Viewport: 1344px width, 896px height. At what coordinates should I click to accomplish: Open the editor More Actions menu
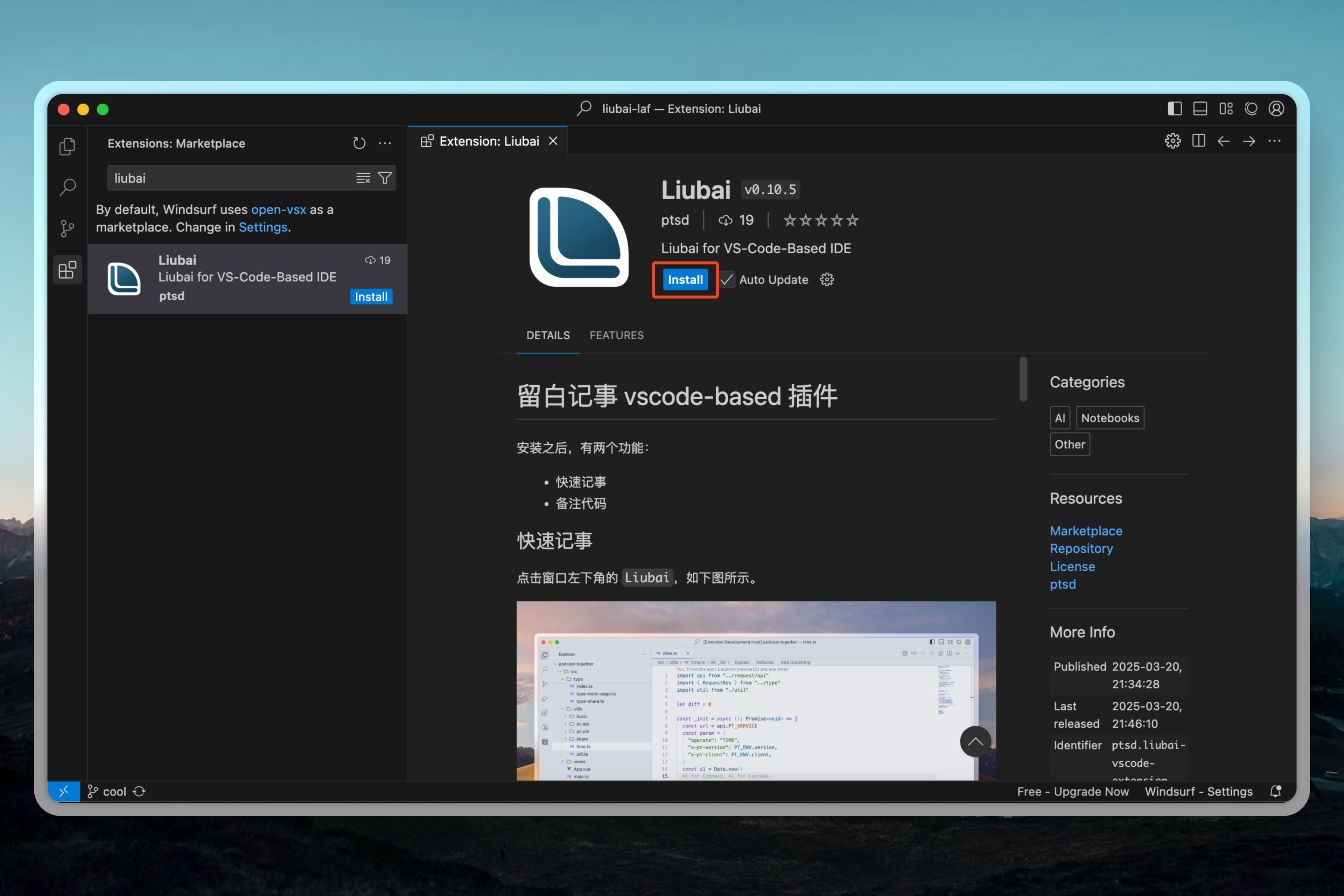1274,141
